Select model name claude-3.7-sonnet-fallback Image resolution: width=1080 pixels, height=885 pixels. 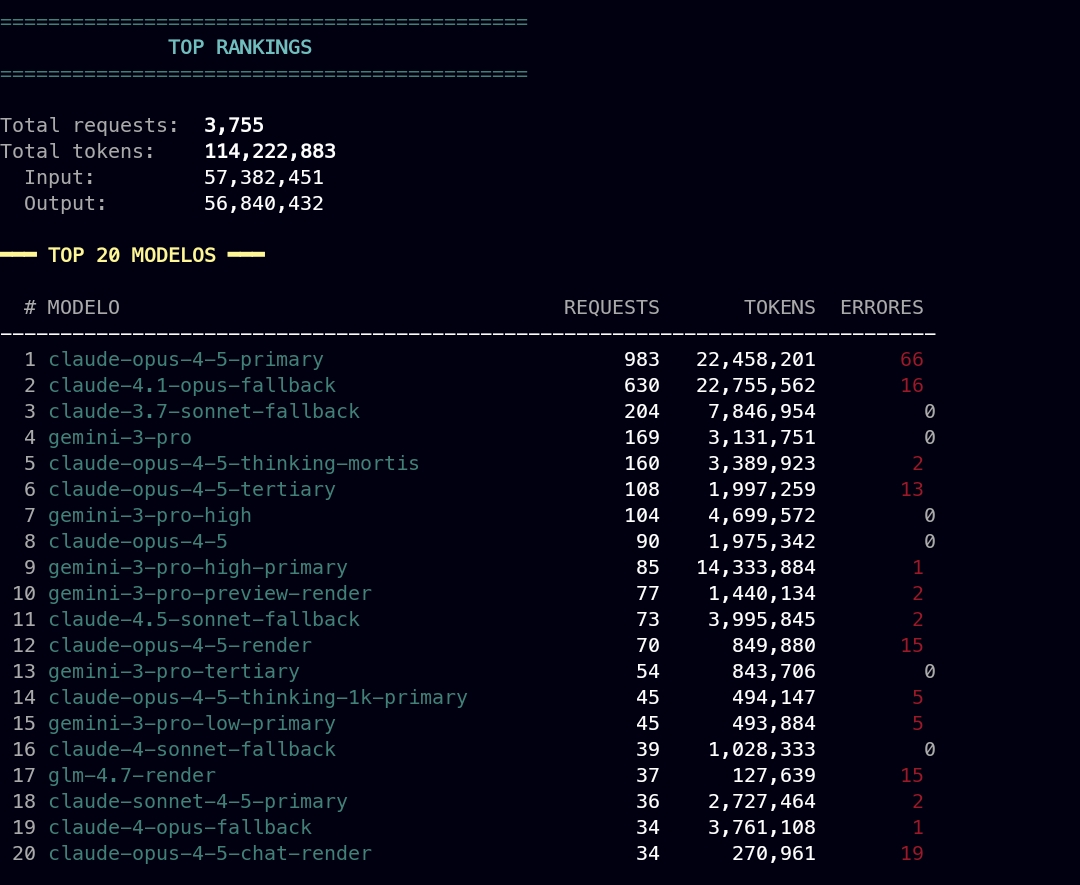point(204,412)
